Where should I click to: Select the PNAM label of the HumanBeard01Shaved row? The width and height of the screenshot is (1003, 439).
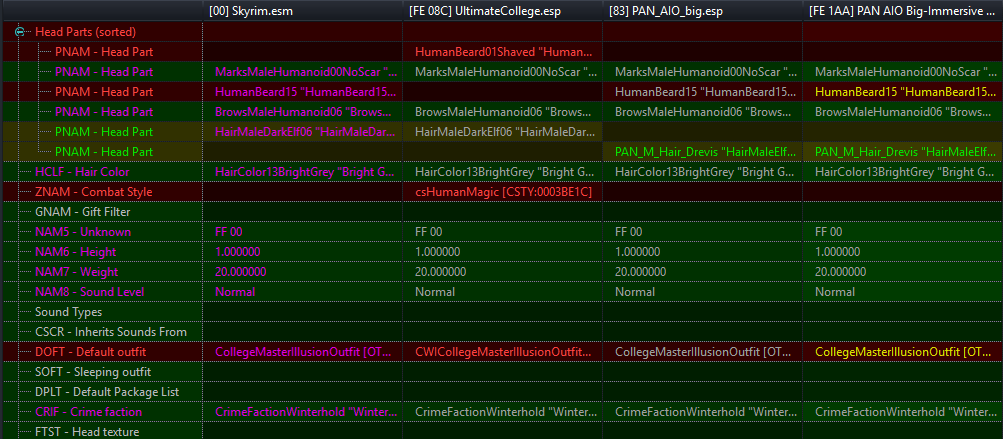point(104,51)
